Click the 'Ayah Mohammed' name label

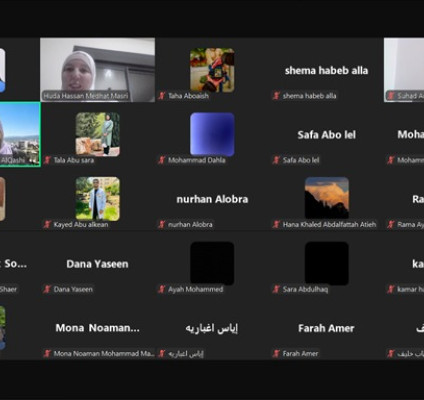[x=196, y=289]
